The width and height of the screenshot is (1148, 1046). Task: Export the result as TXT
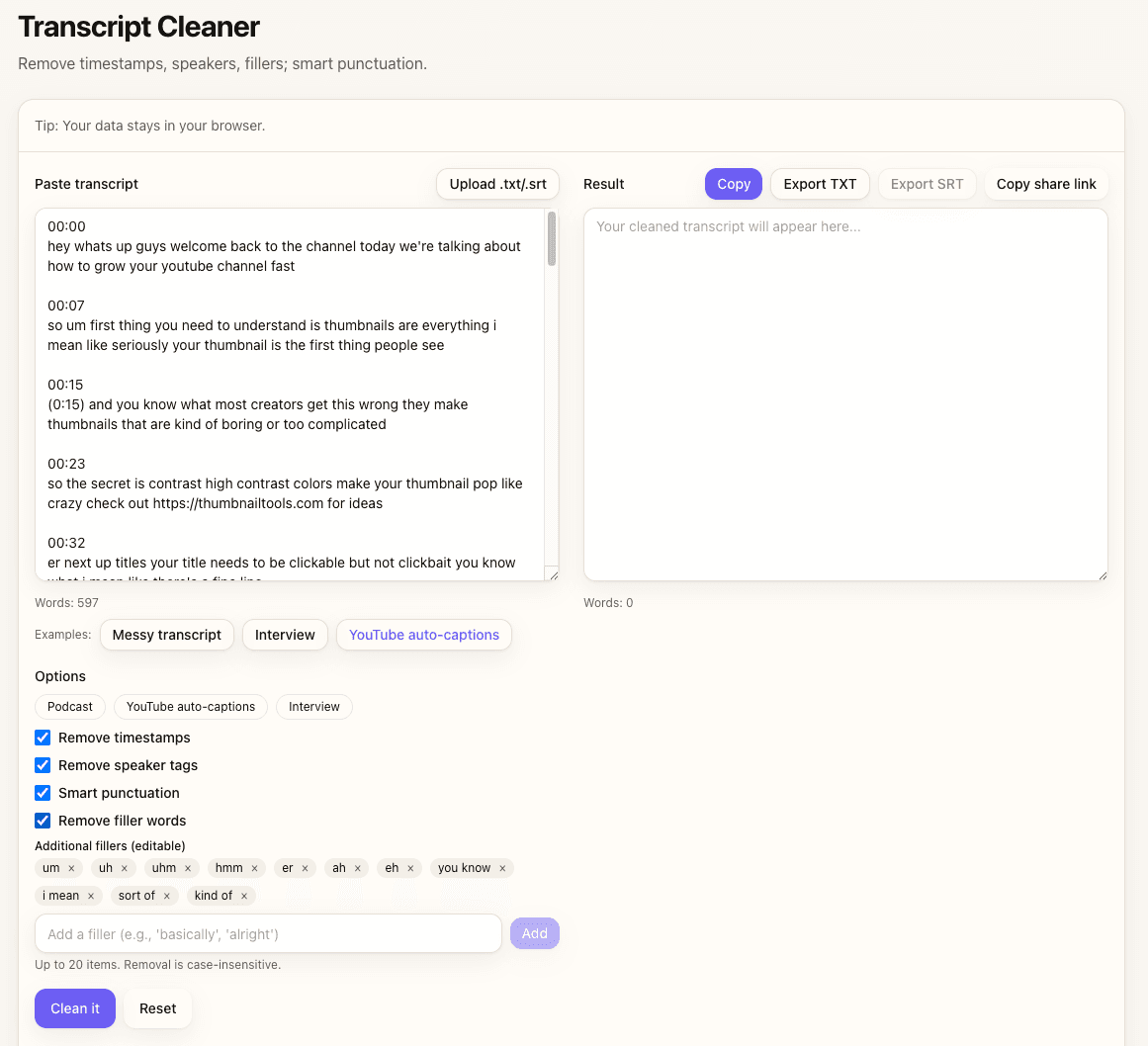(x=820, y=184)
